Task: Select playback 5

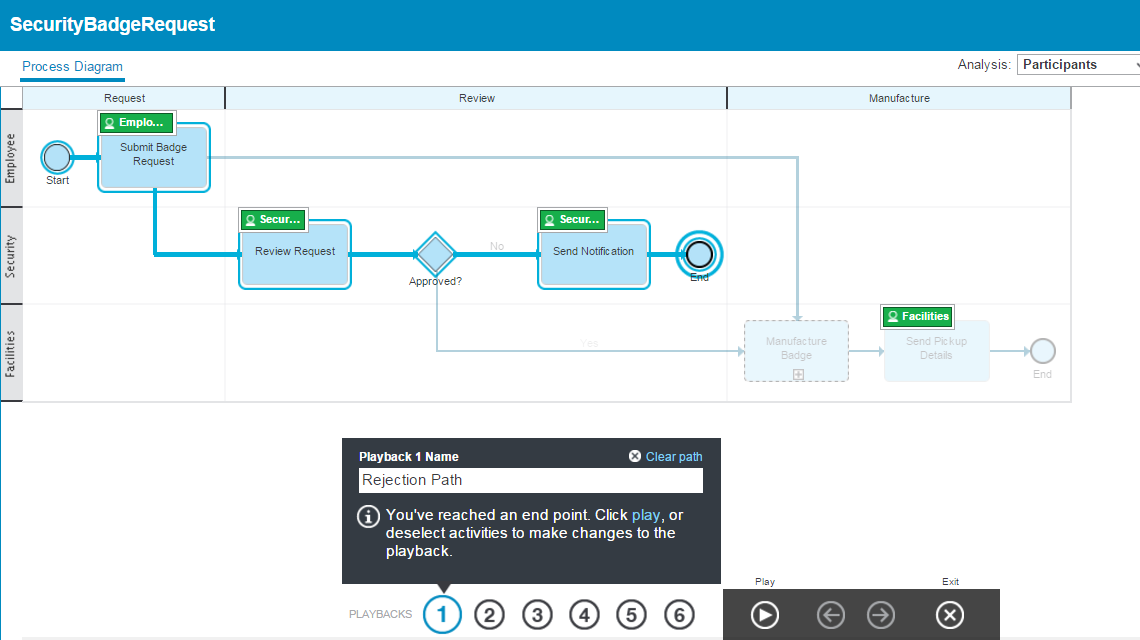Action: point(631,615)
